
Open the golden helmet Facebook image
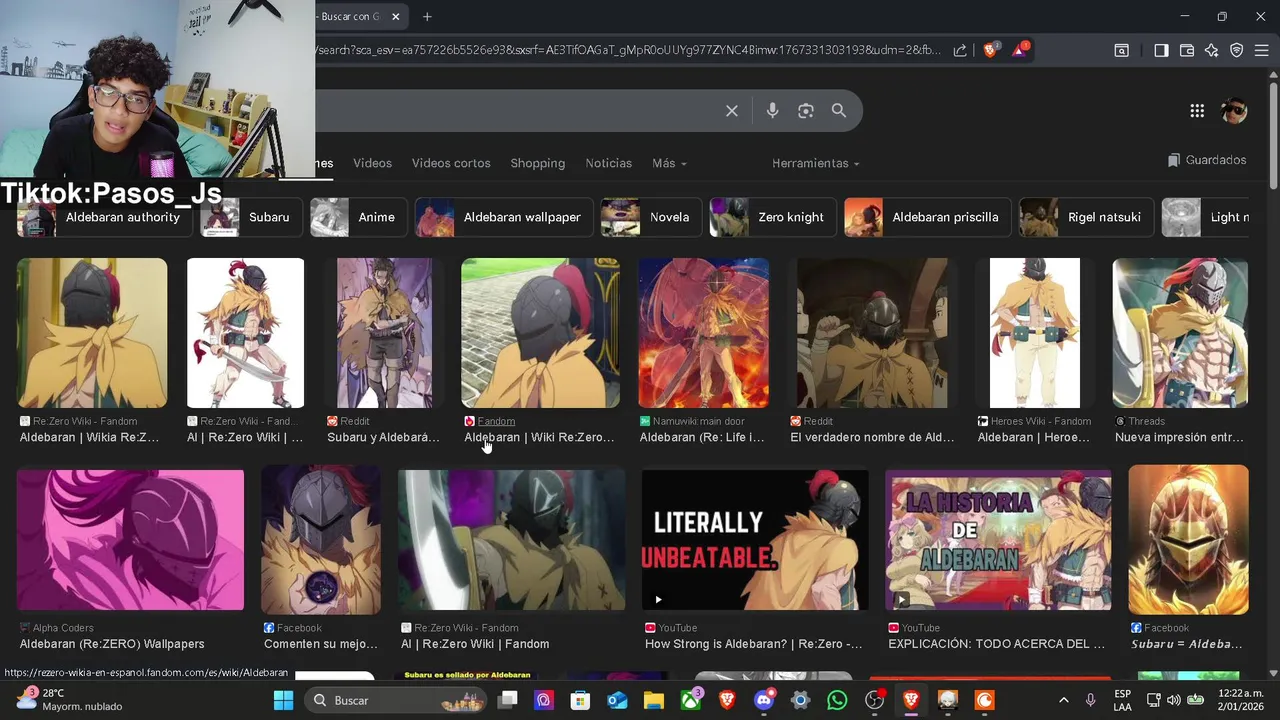tap(1188, 540)
